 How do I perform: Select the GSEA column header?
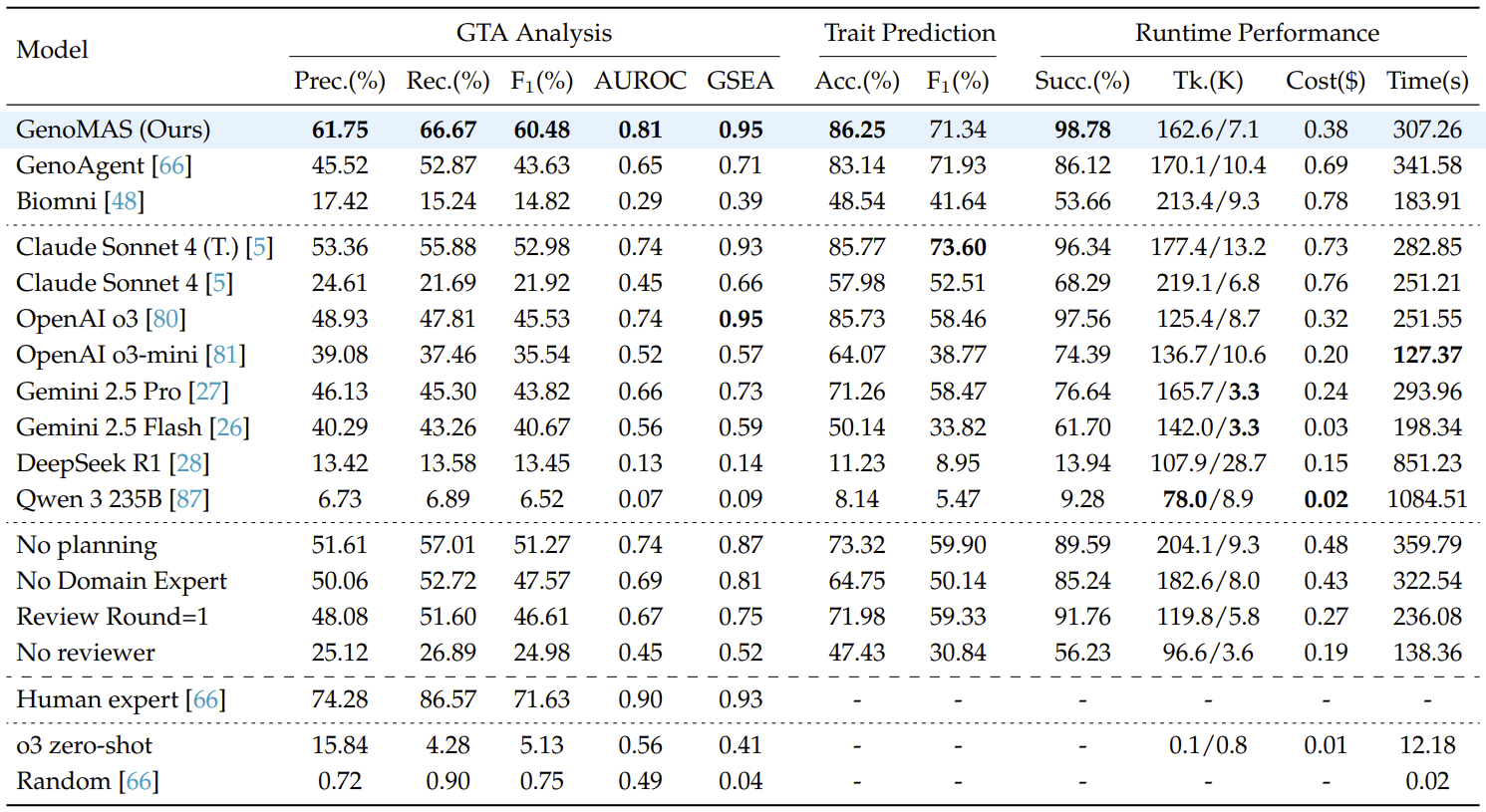[740, 81]
